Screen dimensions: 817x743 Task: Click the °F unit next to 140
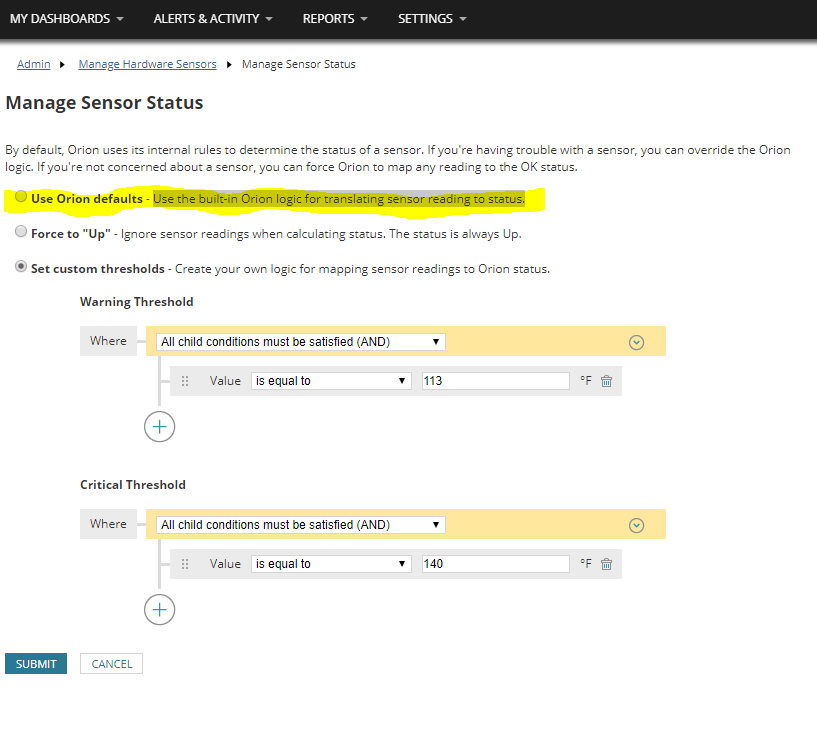[586, 563]
